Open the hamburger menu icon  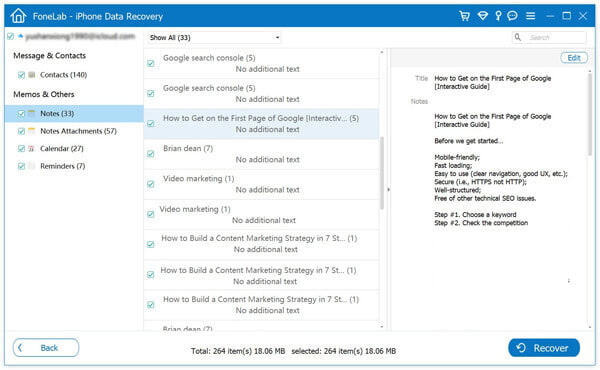[x=530, y=16]
